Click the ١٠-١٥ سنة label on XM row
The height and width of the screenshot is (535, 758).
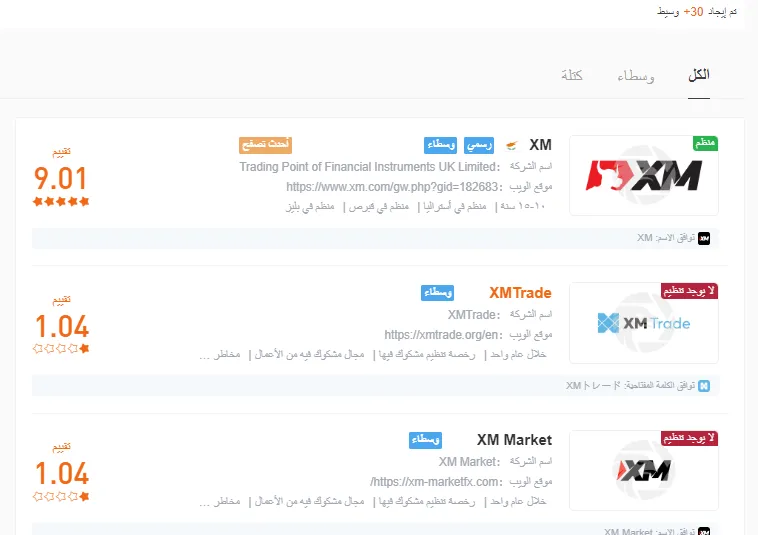click(x=524, y=206)
